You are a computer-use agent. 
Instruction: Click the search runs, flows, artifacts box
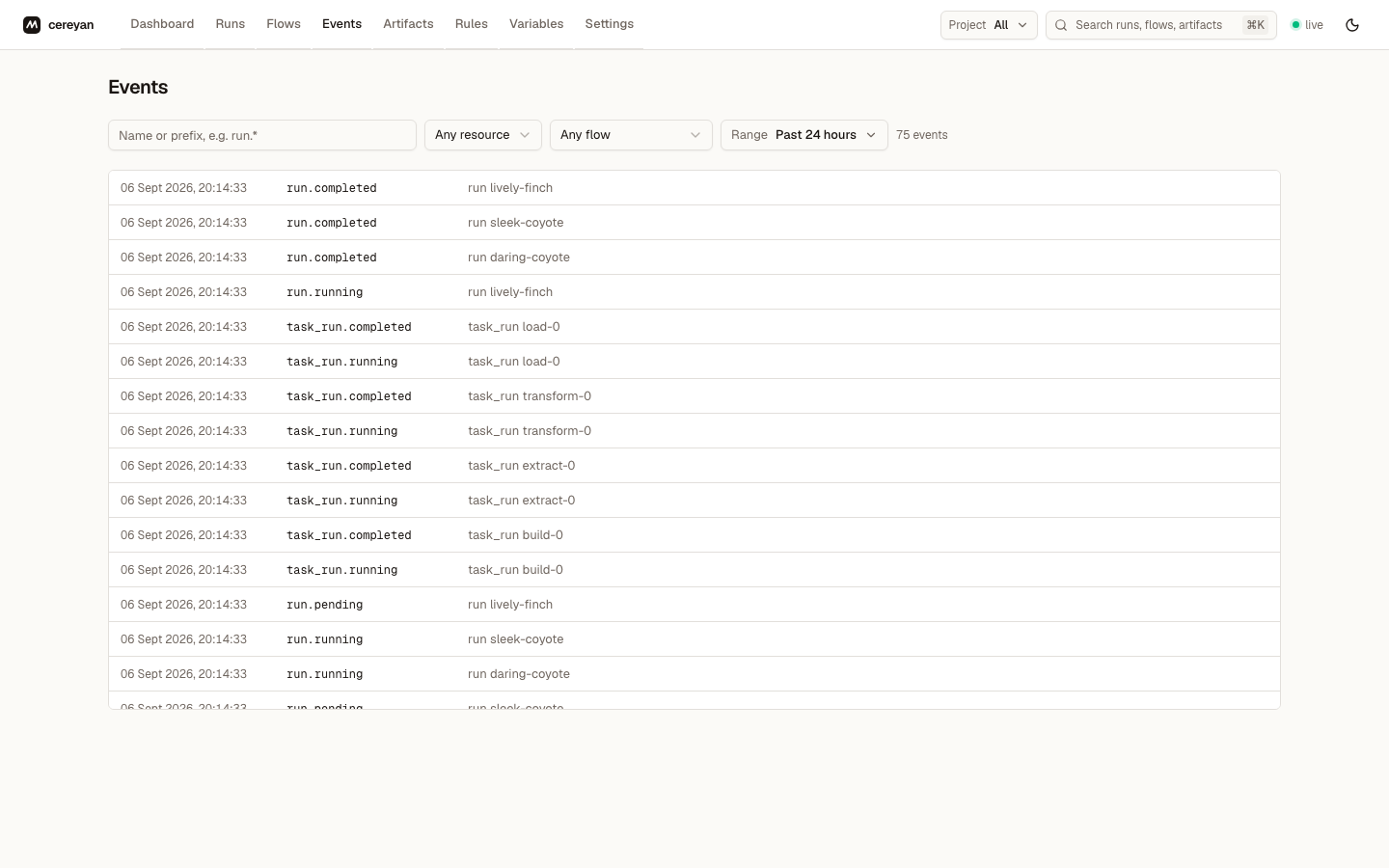click(x=1161, y=25)
